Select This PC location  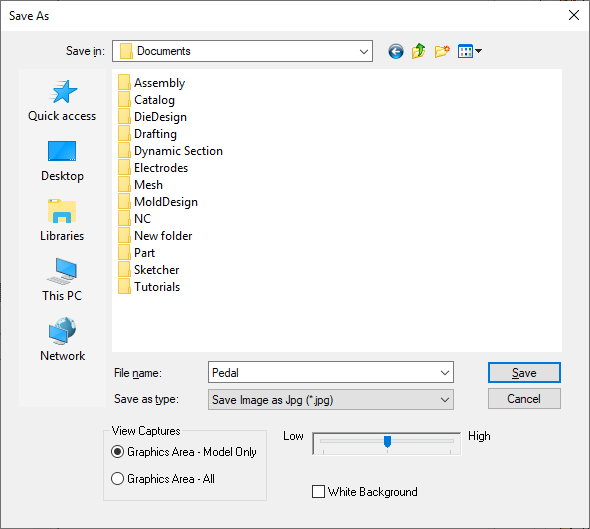point(62,280)
